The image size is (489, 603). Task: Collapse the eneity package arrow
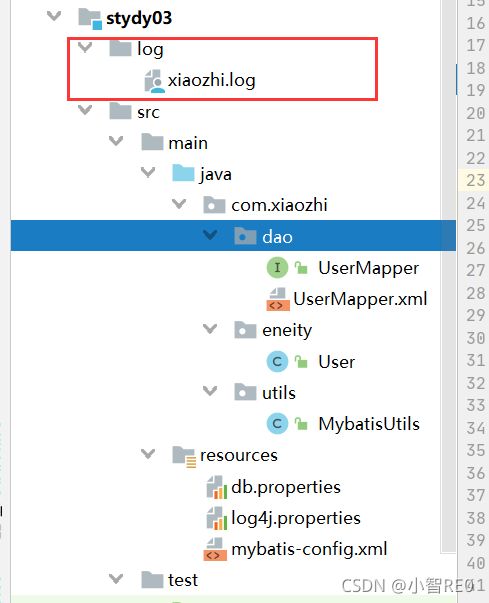tap(210, 329)
